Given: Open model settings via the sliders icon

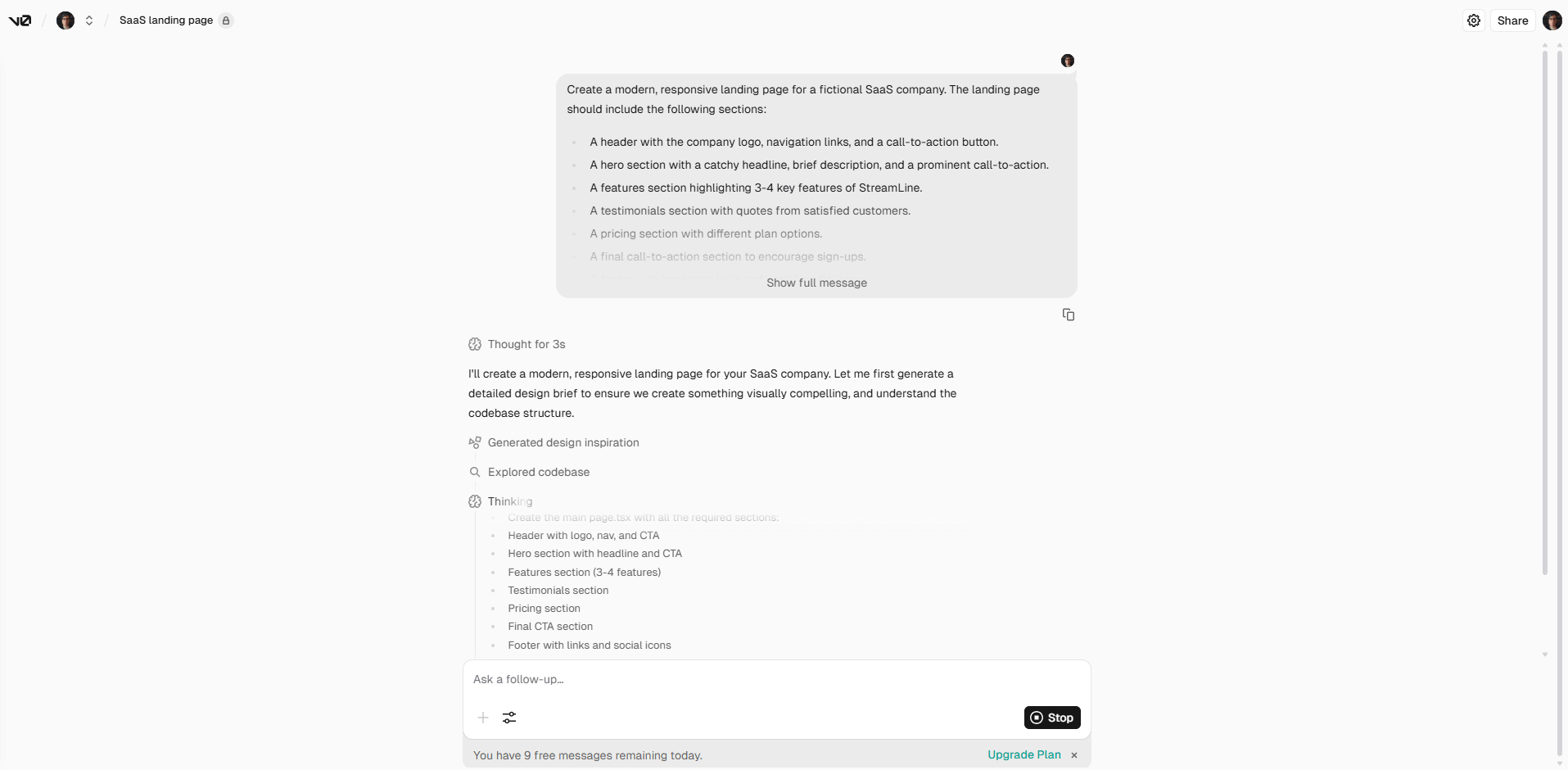Looking at the screenshot, I should (x=509, y=718).
